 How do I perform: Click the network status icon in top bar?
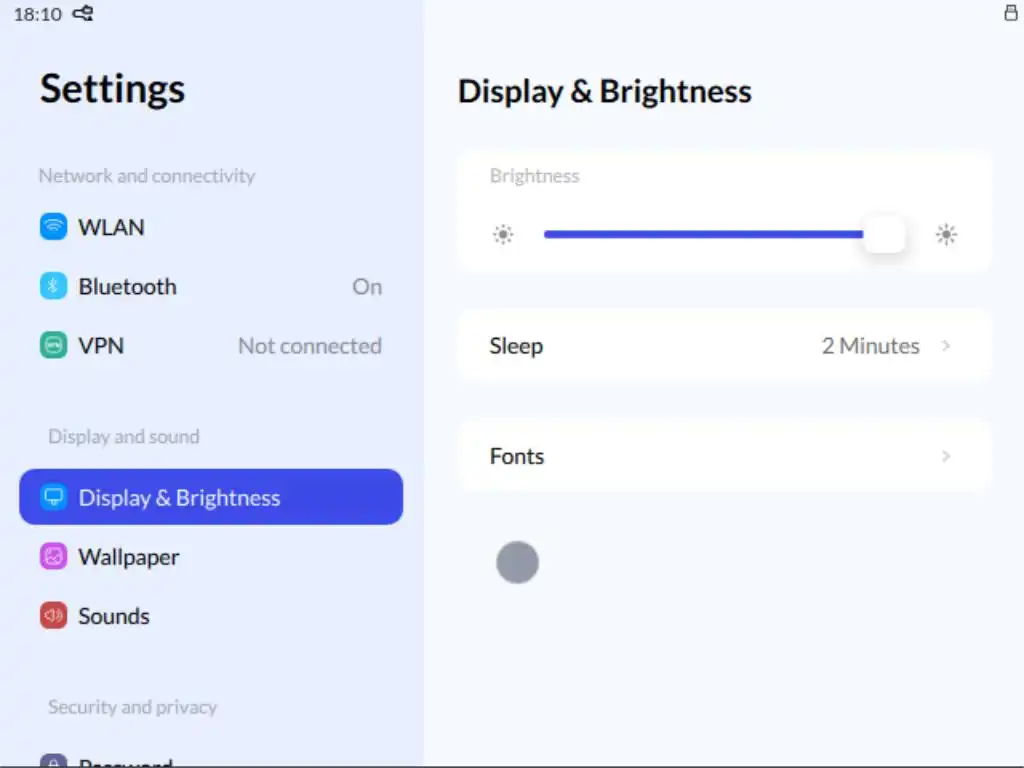84,14
